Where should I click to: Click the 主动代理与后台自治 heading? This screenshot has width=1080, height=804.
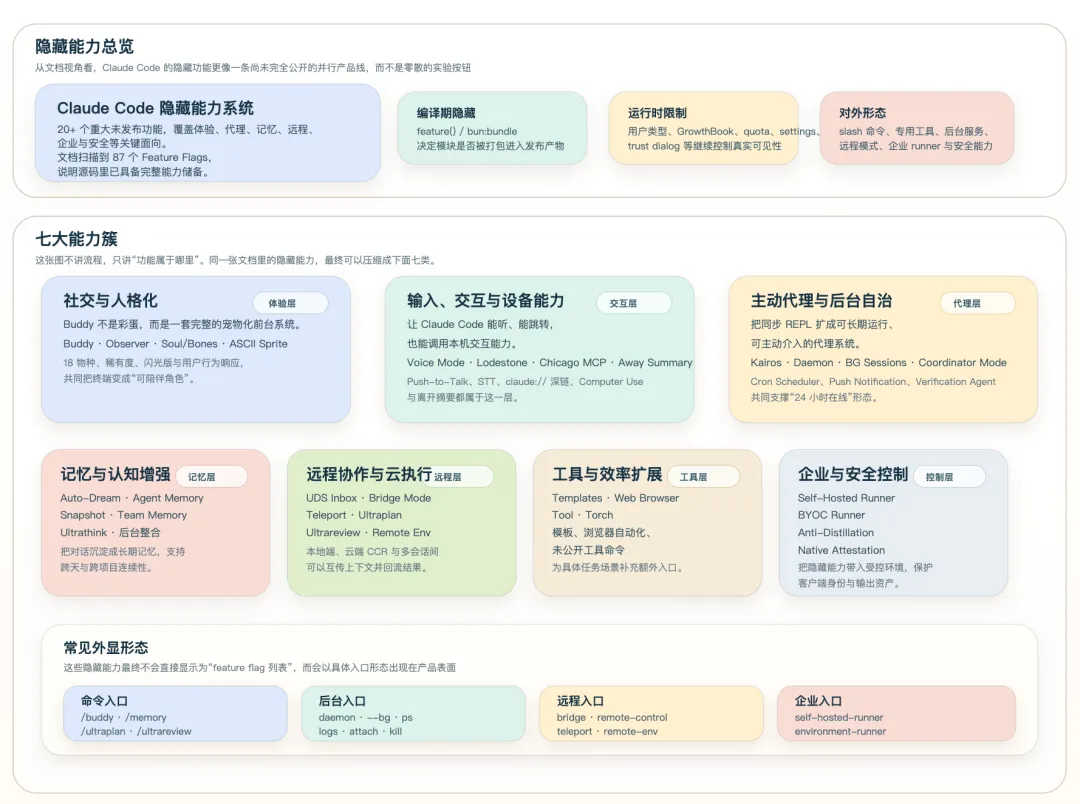(x=821, y=300)
